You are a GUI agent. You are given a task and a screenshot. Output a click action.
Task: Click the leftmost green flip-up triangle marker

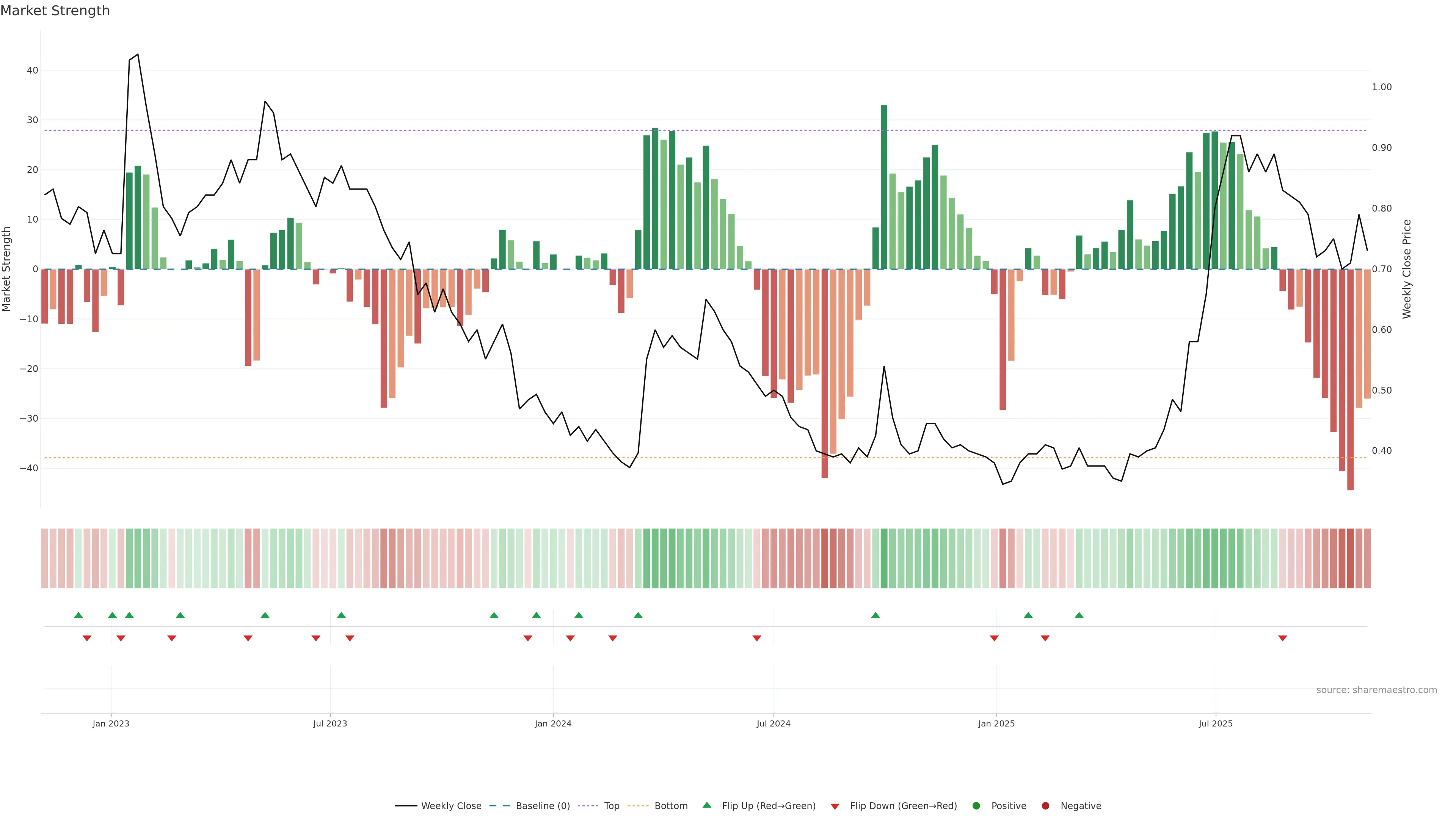point(78,615)
